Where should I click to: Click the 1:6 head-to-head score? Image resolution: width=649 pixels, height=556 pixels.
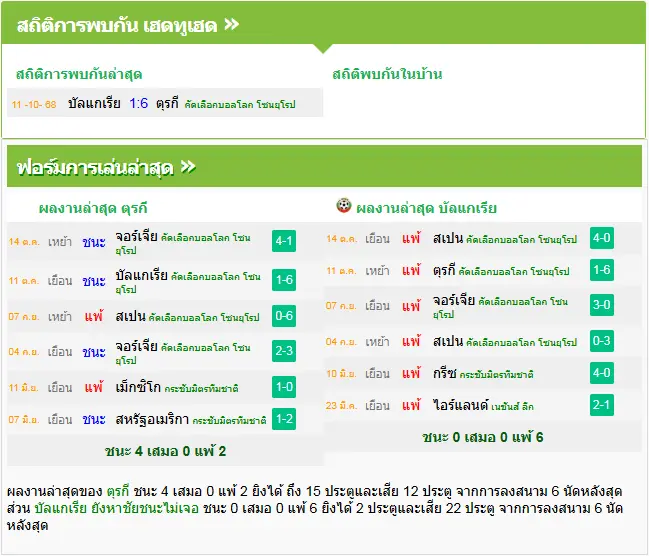click(138, 103)
